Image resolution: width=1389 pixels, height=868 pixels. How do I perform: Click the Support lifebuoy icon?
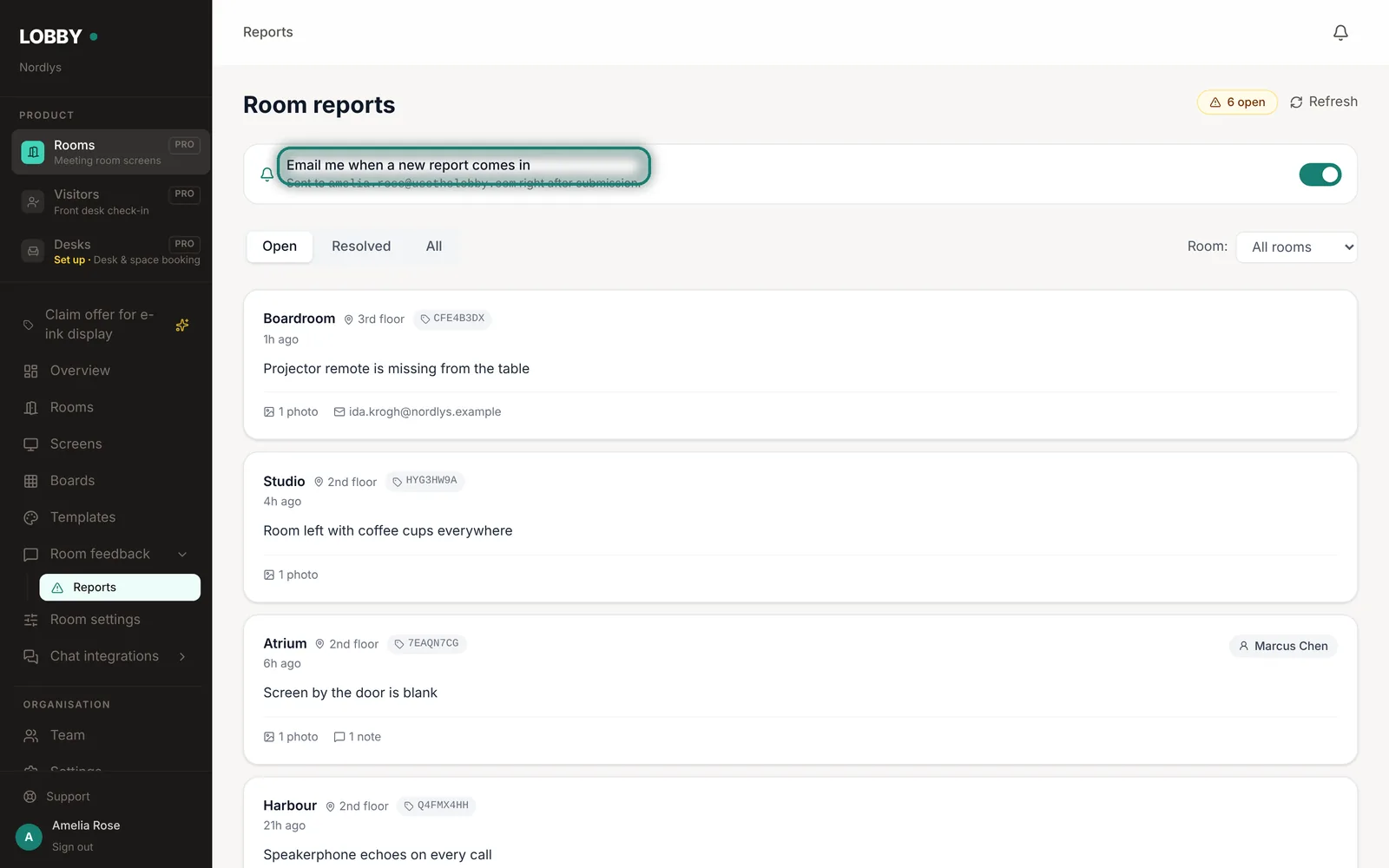click(30, 797)
